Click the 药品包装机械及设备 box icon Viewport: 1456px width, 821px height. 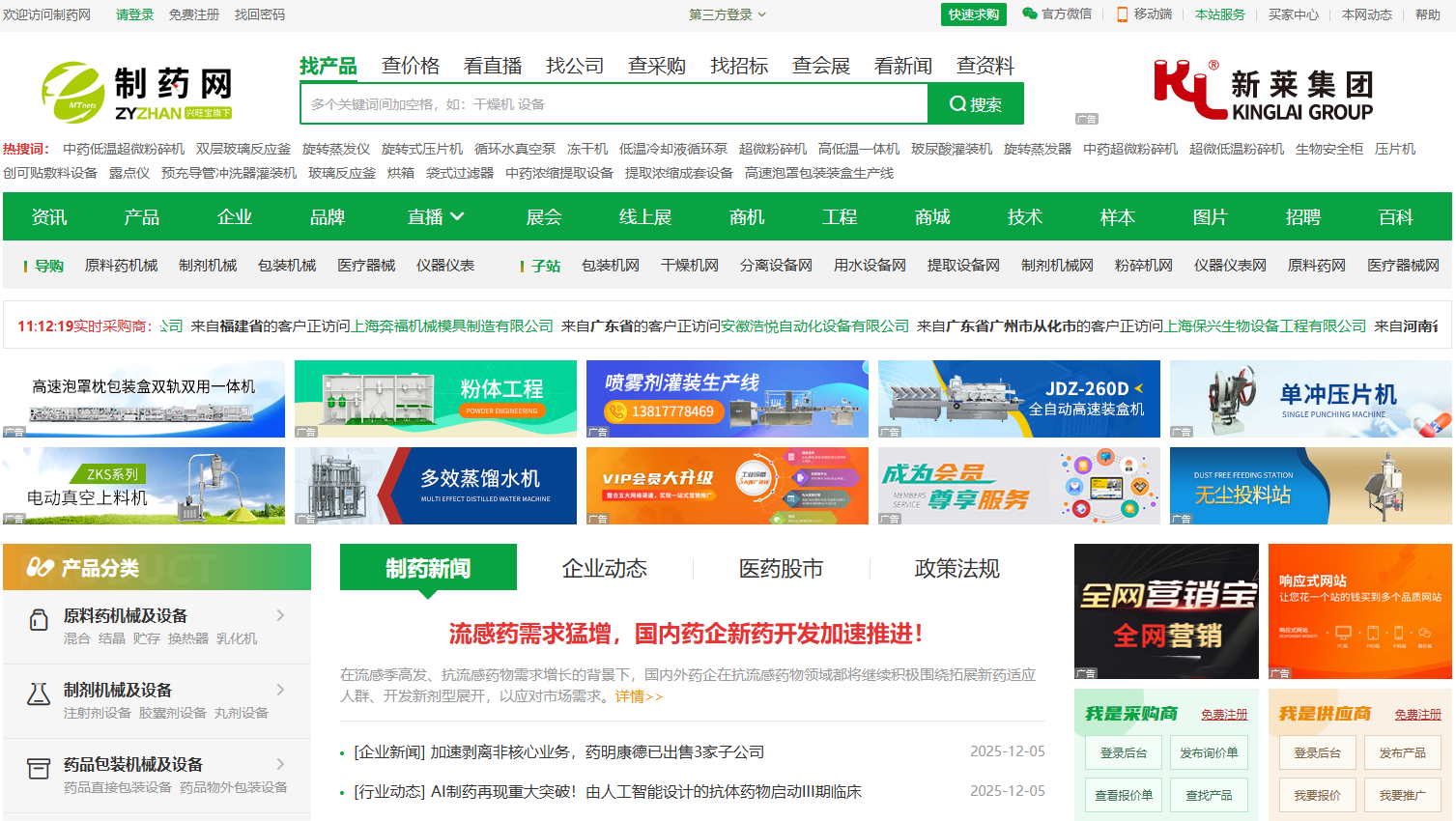point(39,769)
